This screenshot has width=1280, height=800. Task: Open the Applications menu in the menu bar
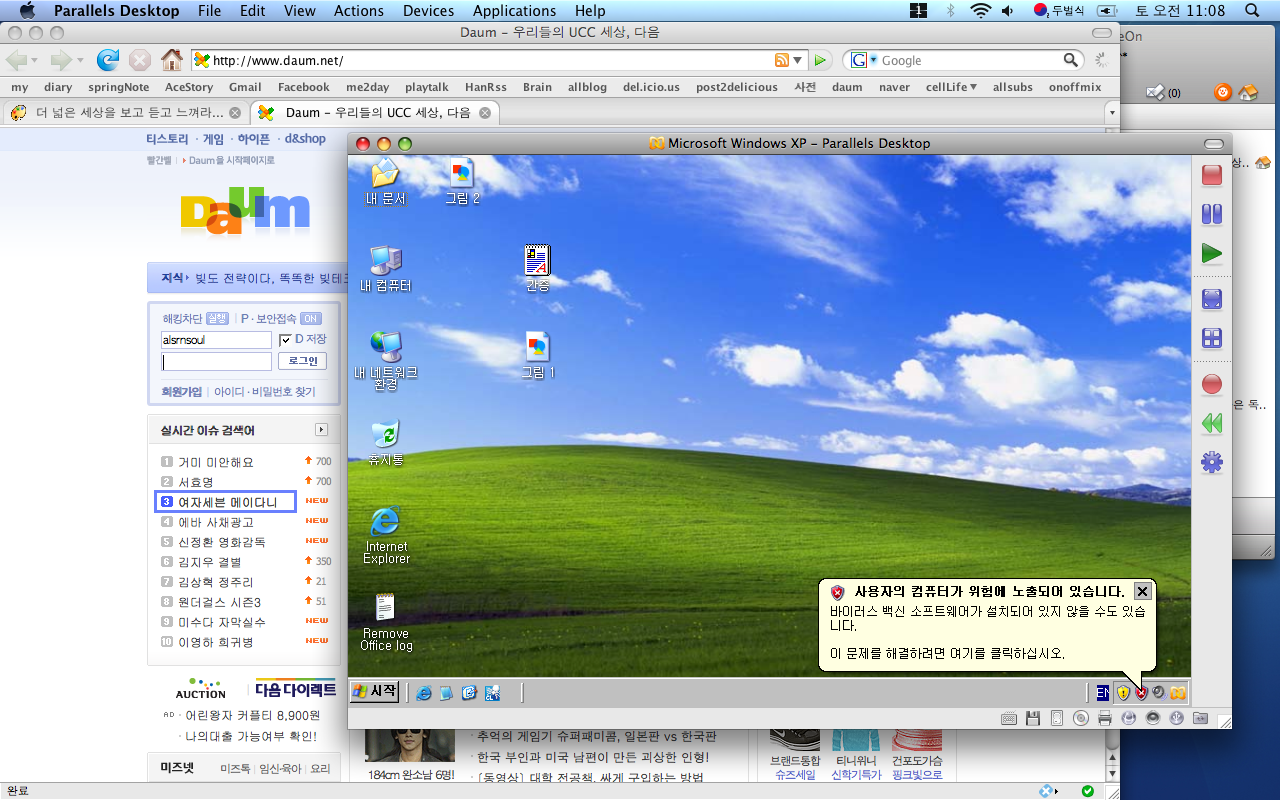pos(514,11)
